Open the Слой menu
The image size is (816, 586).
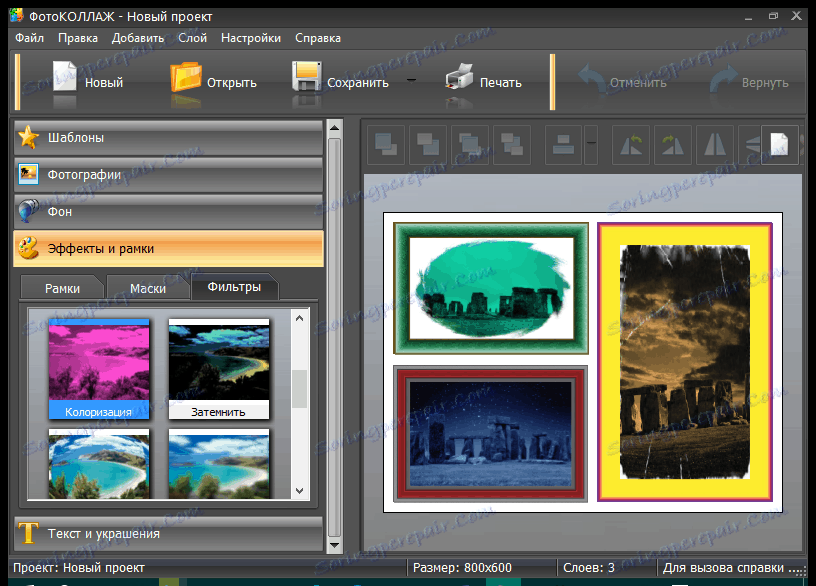click(192, 38)
